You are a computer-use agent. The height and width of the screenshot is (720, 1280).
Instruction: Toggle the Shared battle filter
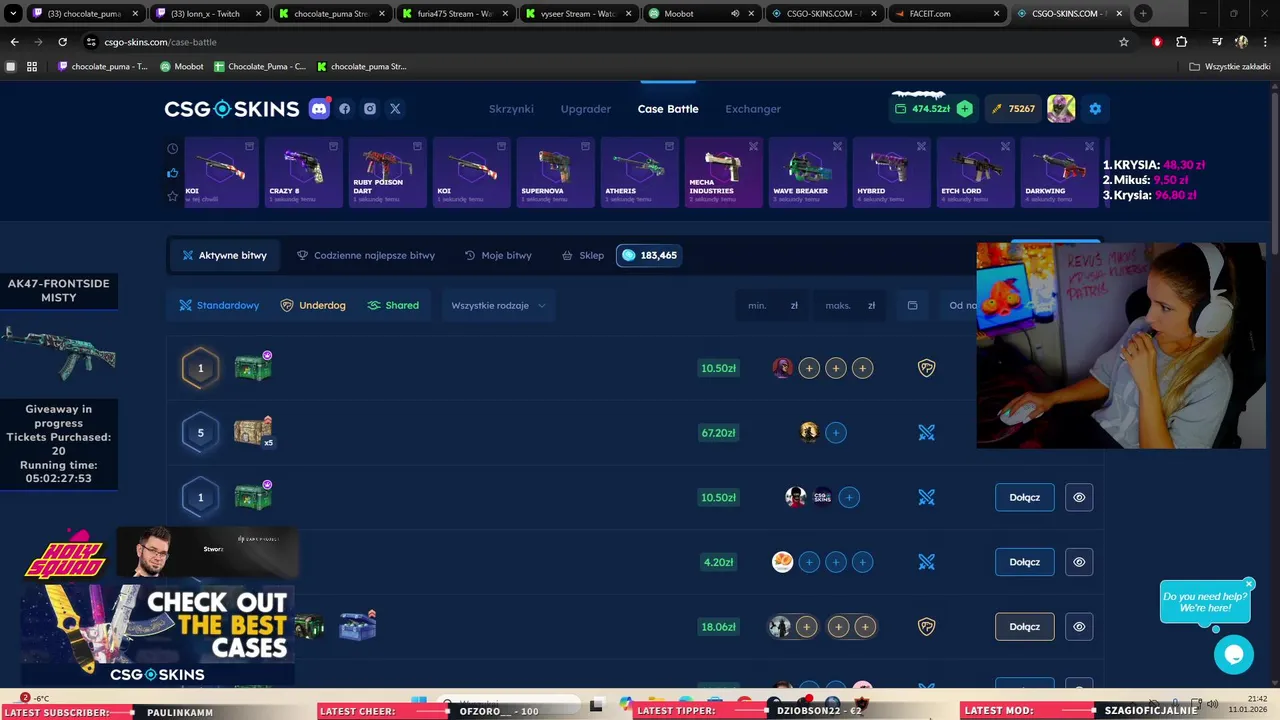click(393, 306)
